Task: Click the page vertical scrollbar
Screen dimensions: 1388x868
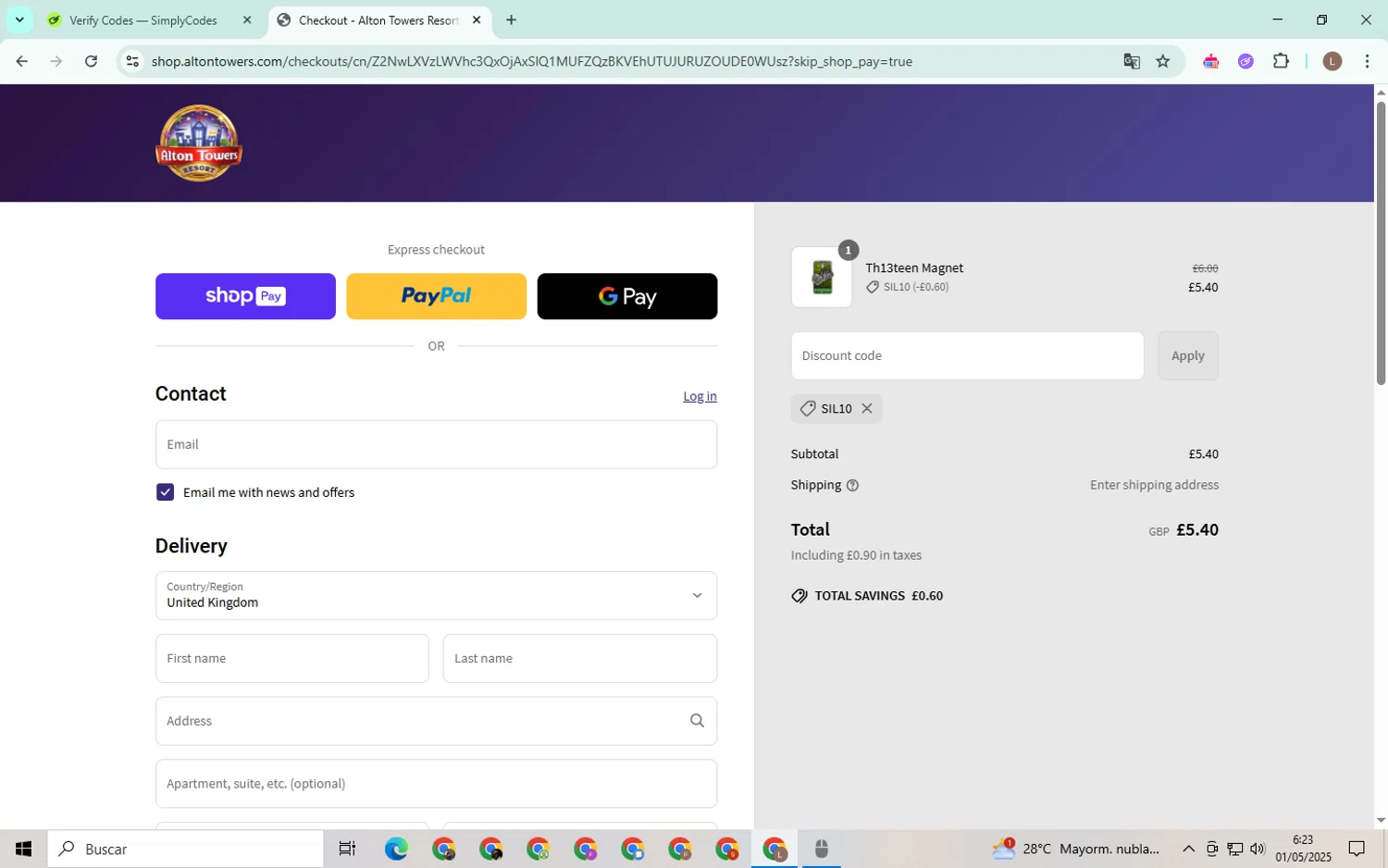Action: point(1381,243)
